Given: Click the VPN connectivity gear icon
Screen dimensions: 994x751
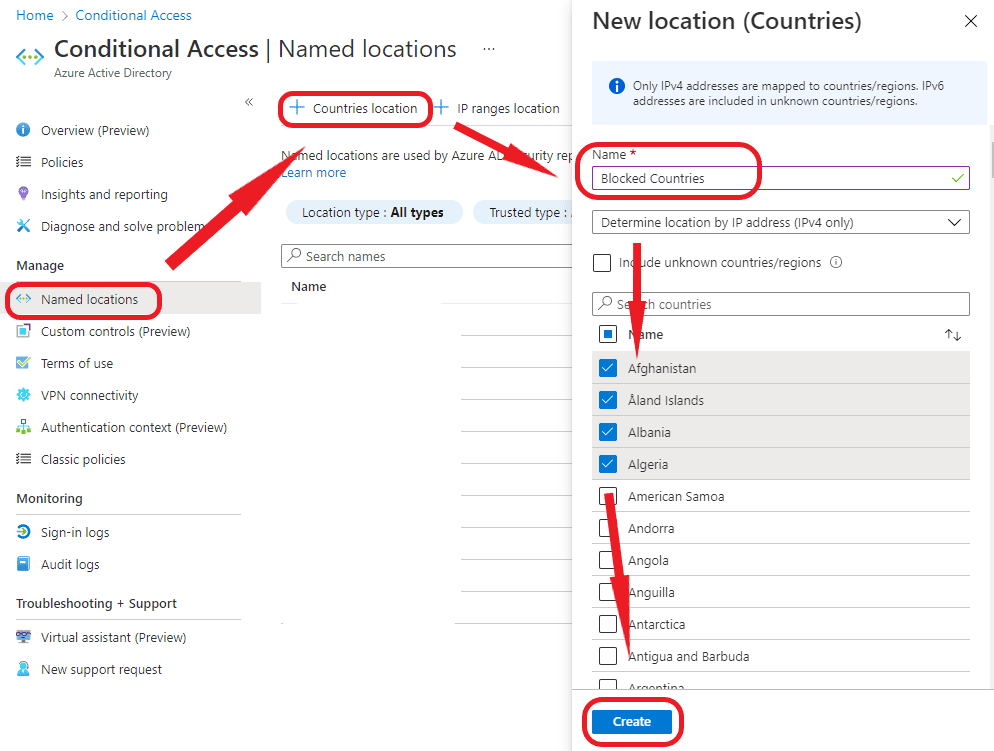Looking at the screenshot, I should coord(23,395).
